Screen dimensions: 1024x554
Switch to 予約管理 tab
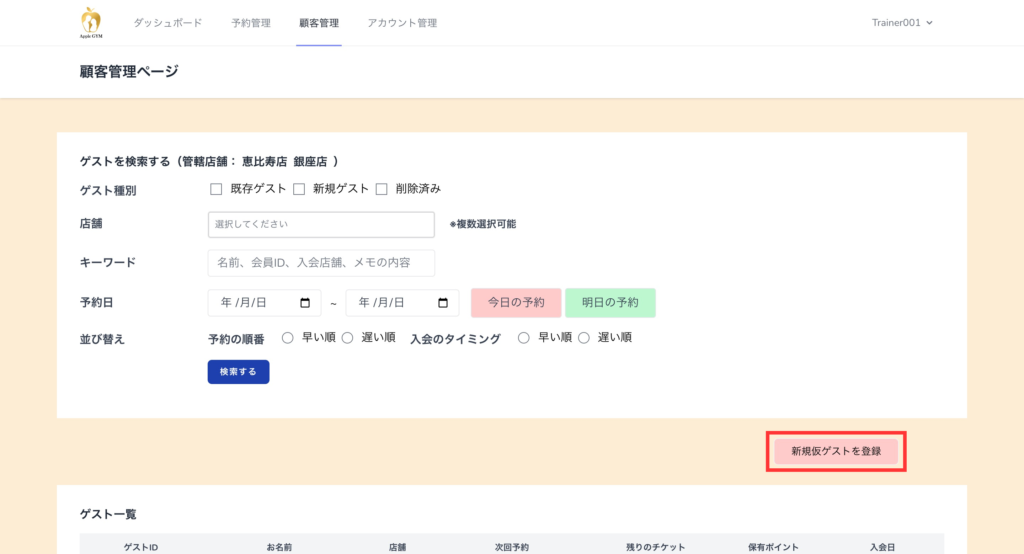tap(250, 23)
